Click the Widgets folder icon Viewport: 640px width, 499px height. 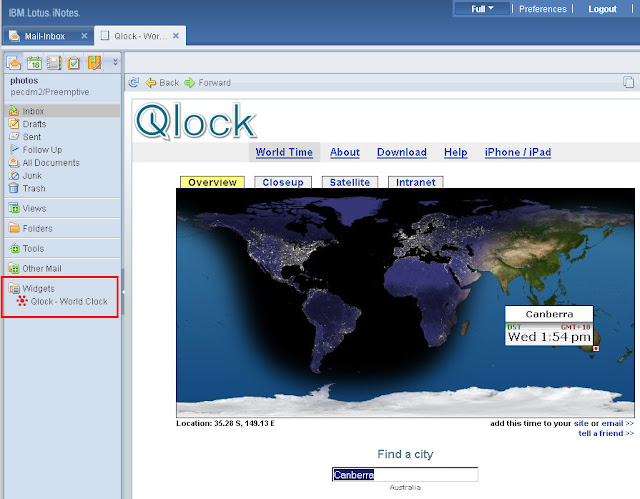click(x=14, y=288)
